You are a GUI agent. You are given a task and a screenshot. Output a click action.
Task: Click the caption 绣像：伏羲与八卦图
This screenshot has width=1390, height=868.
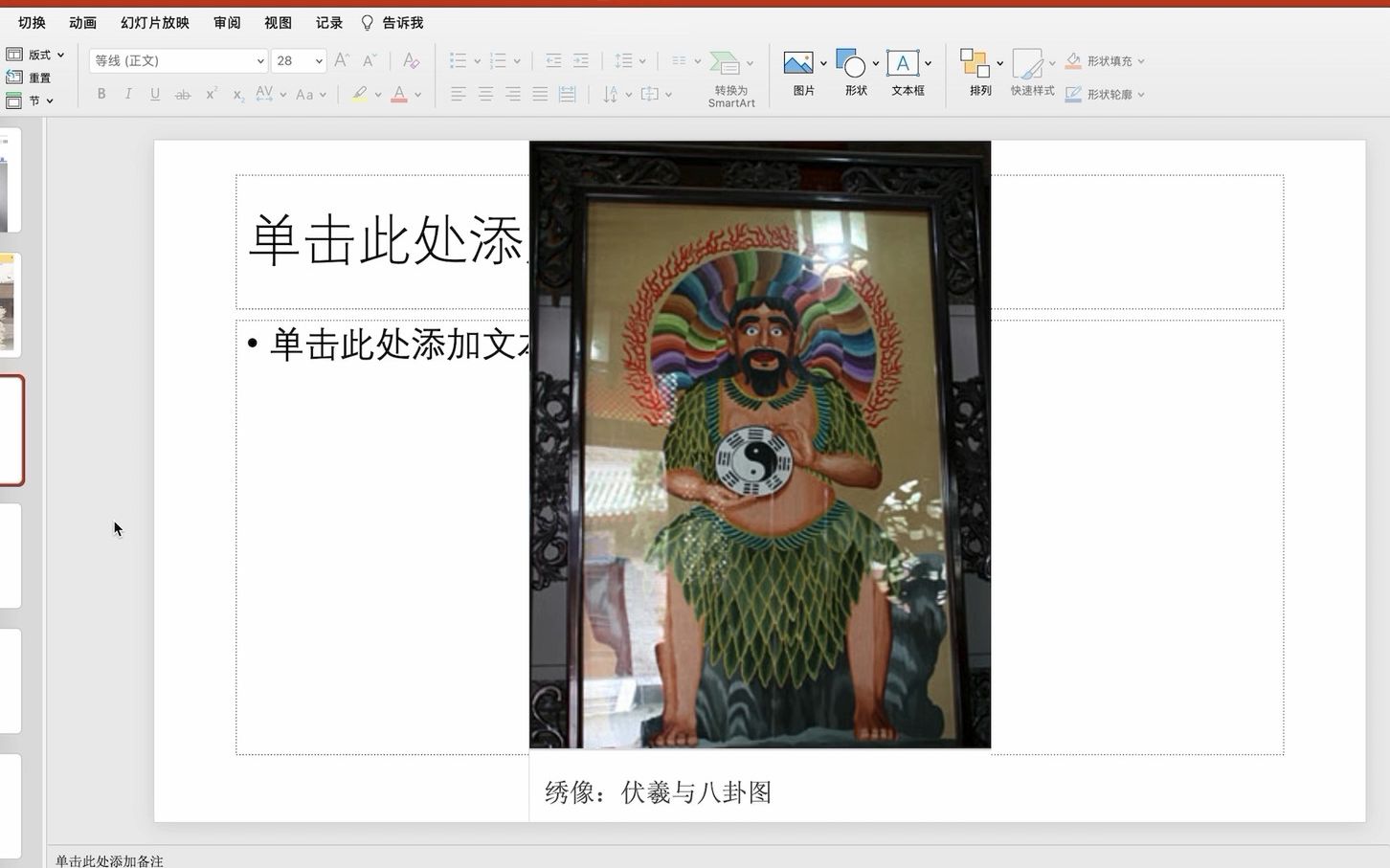(658, 791)
